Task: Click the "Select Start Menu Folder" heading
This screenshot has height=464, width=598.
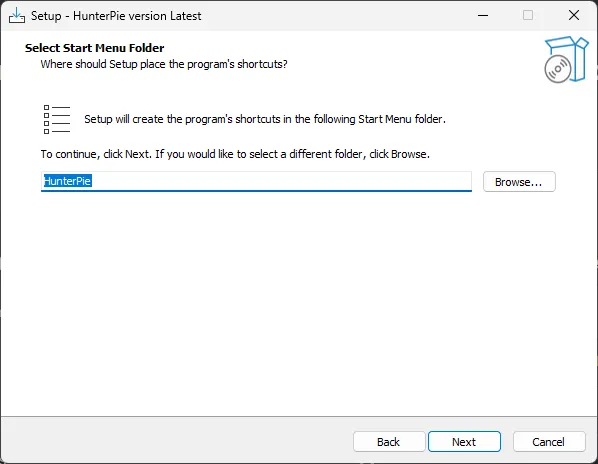Action: coord(95,48)
